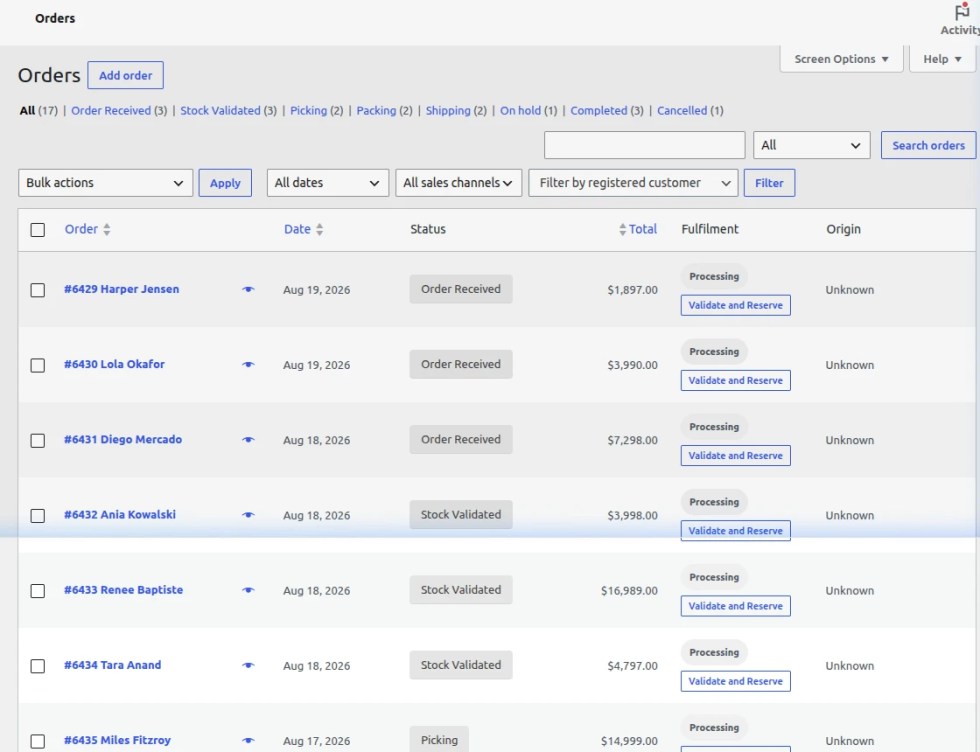Image resolution: width=980 pixels, height=752 pixels.
Task: Open the Bulk actions dropdown
Action: pos(106,183)
